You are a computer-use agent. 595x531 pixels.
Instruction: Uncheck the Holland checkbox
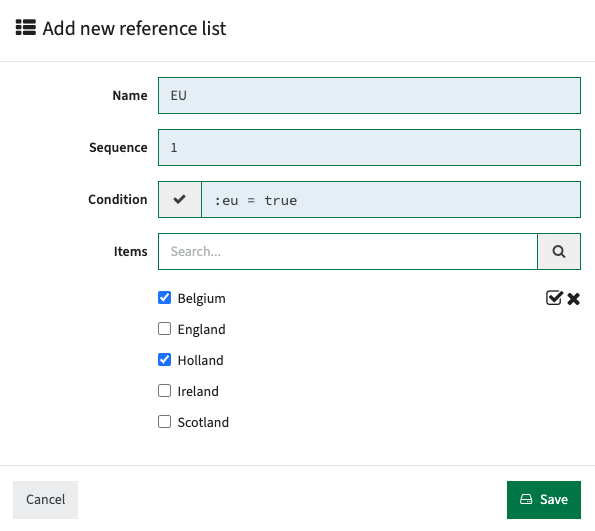(x=164, y=360)
